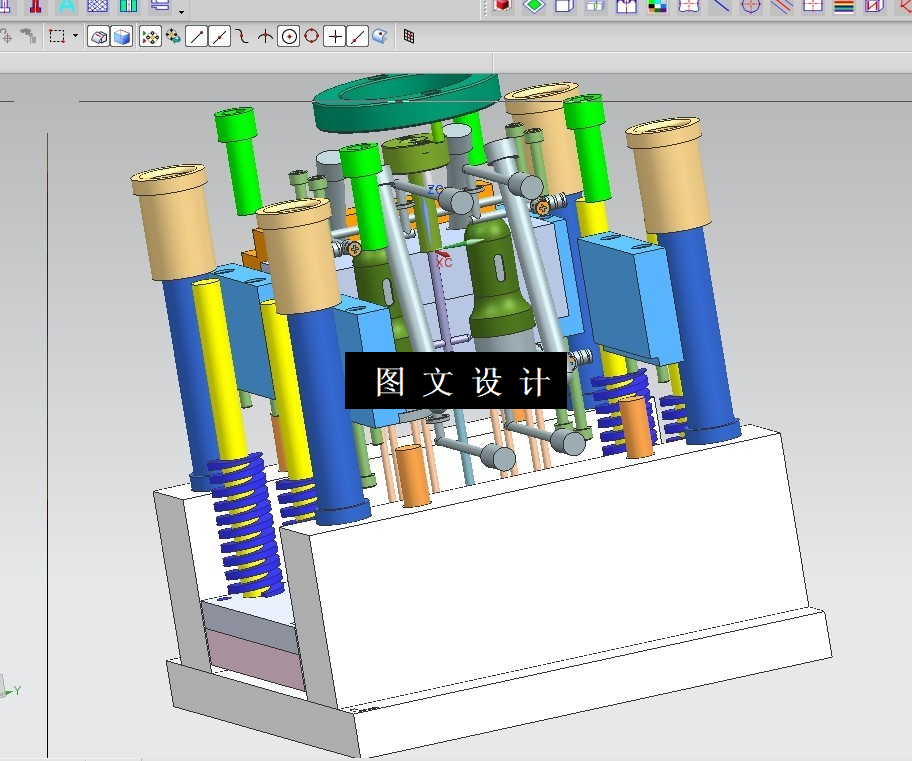The width and height of the screenshot is (912, 761).
Task: Select the dashed rectangle selection tool
Action: pyautogui.click(x=57, y=37)
